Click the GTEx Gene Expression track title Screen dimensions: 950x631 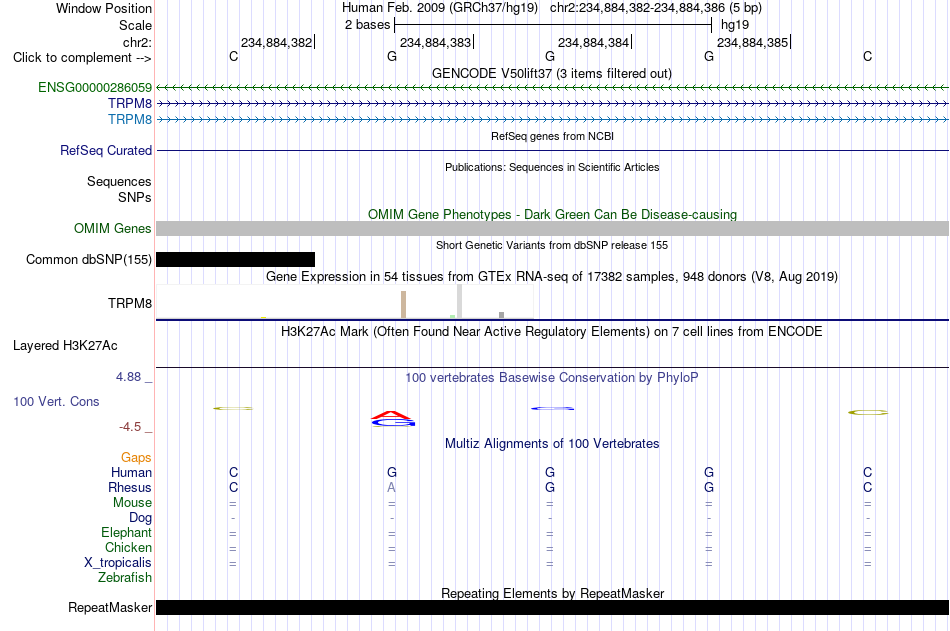pyautogui.click(x=552, y=276)
